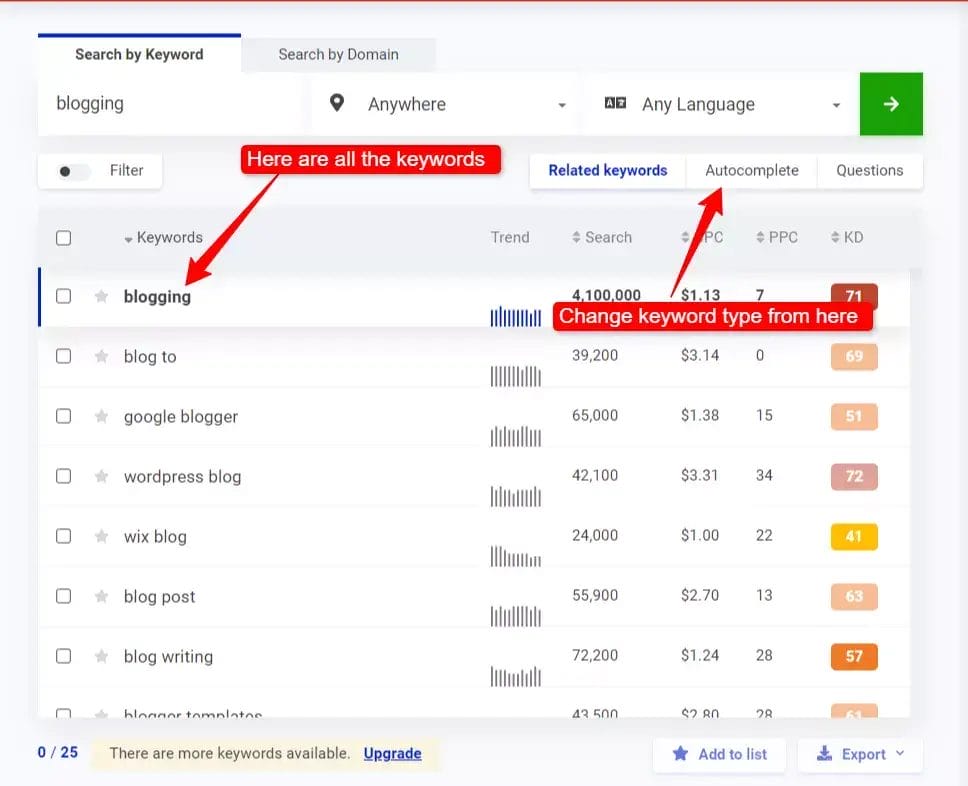
Task: Switch to the Search by Domain tab
Action: click(337, 54)
